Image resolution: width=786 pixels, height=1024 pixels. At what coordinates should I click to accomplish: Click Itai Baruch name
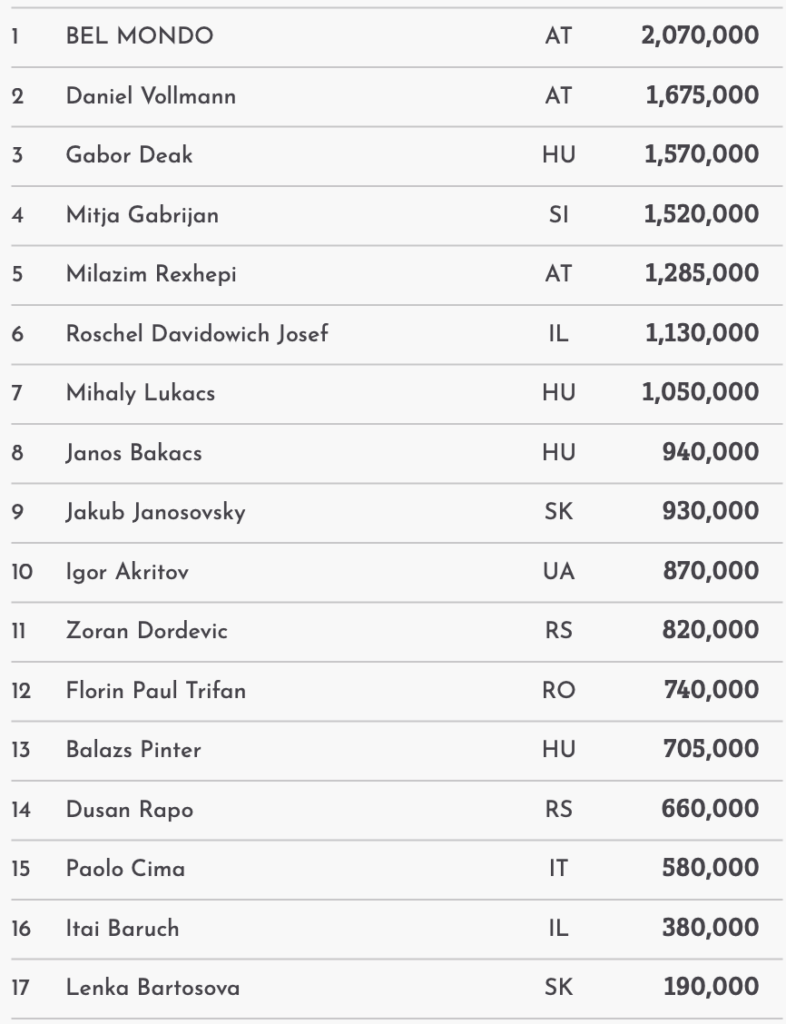click(x=122, y=929)
